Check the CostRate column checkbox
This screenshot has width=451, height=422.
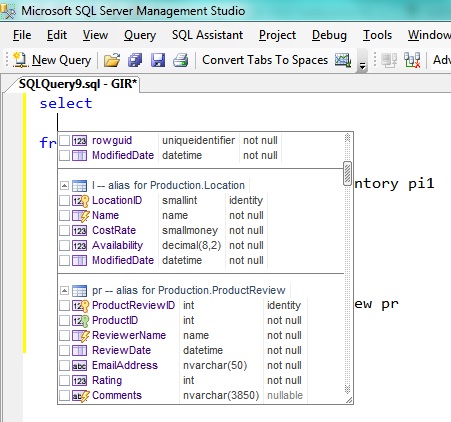tap(65, 230)
